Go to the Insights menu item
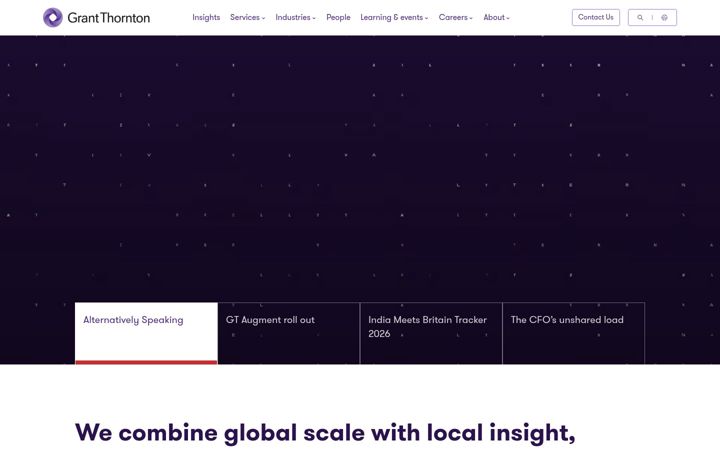 tap(206, 17)
